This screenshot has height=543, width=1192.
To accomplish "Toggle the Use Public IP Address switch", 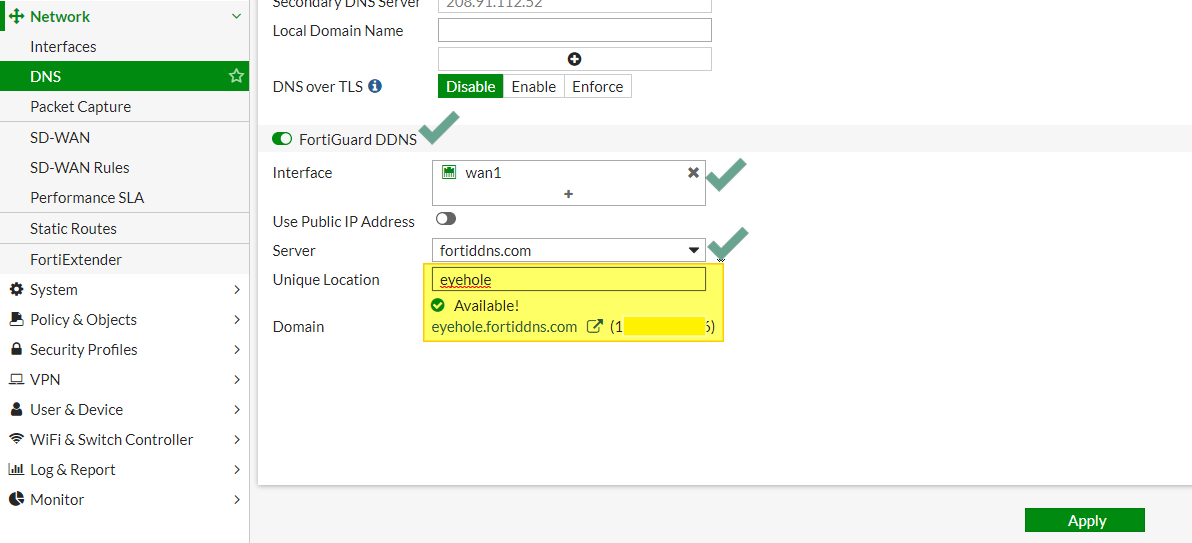I will click(446, 219).
